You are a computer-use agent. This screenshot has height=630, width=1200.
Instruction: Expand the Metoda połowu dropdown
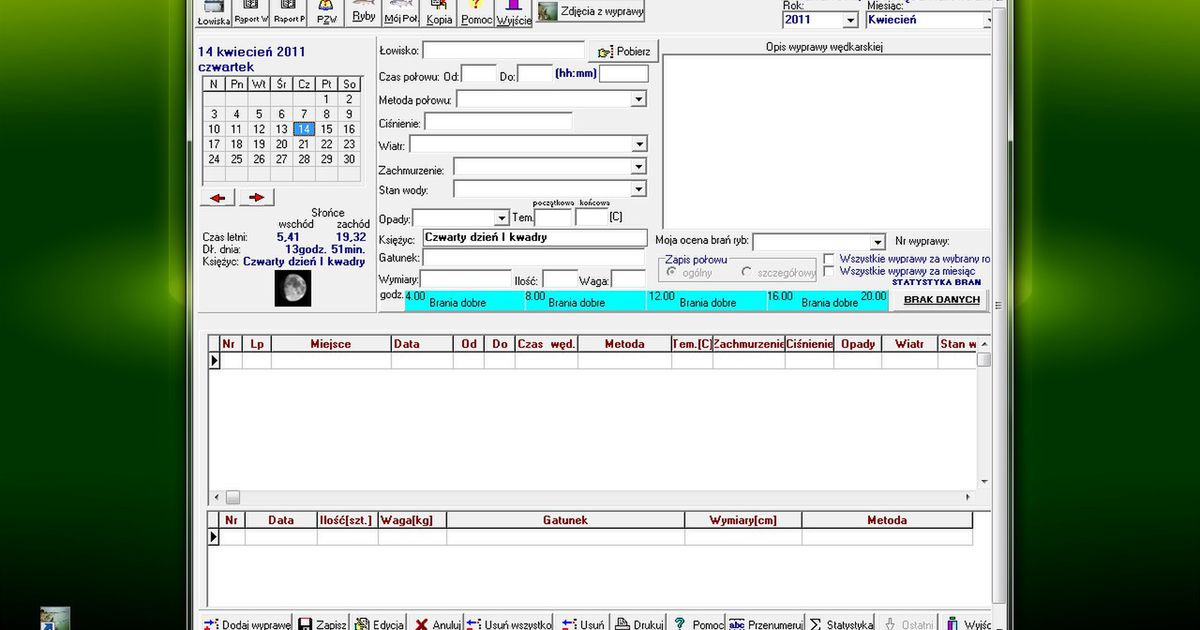(638, 100)
